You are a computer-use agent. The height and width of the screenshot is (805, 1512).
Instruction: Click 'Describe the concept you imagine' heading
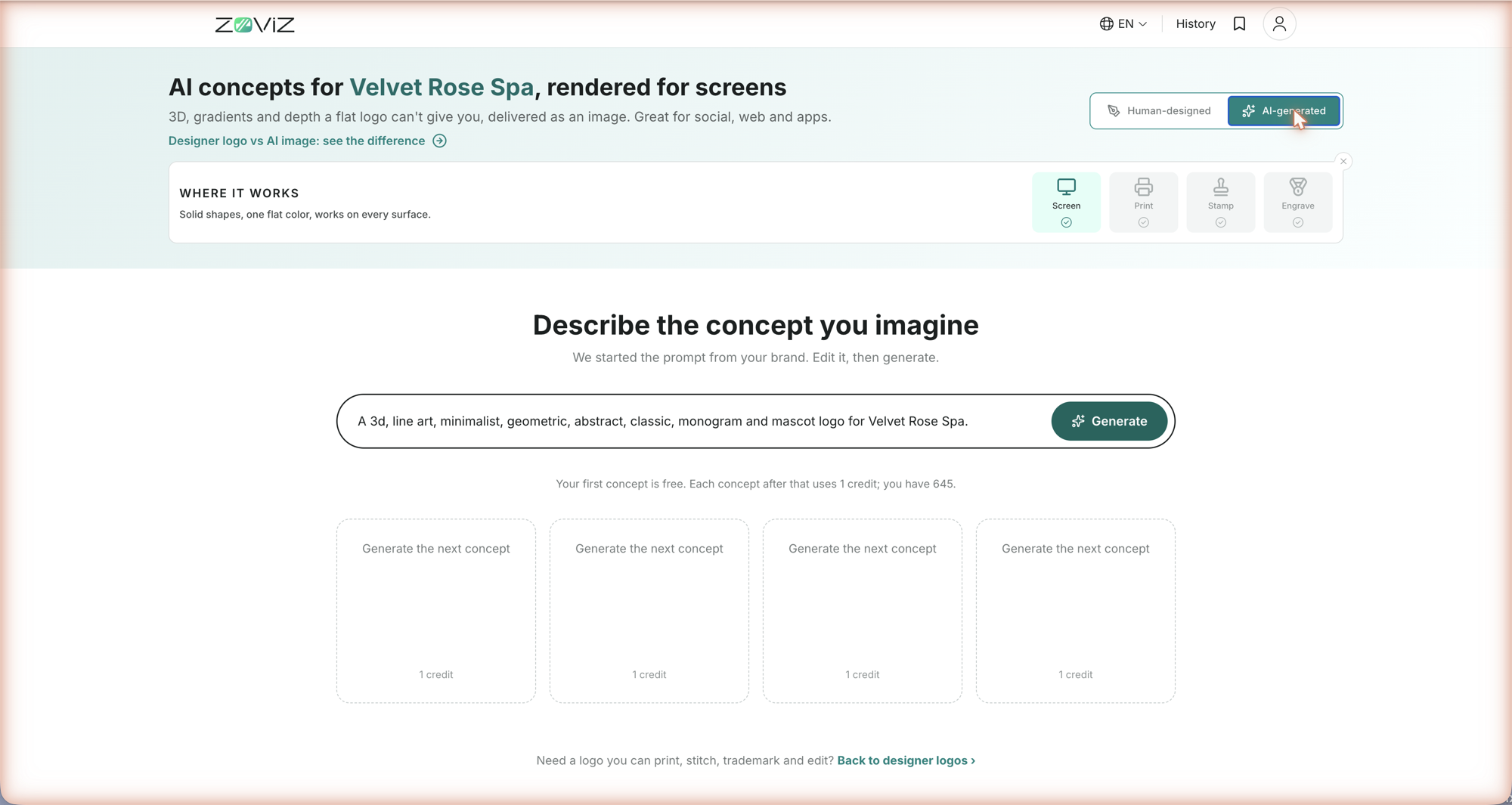(756, 325)
